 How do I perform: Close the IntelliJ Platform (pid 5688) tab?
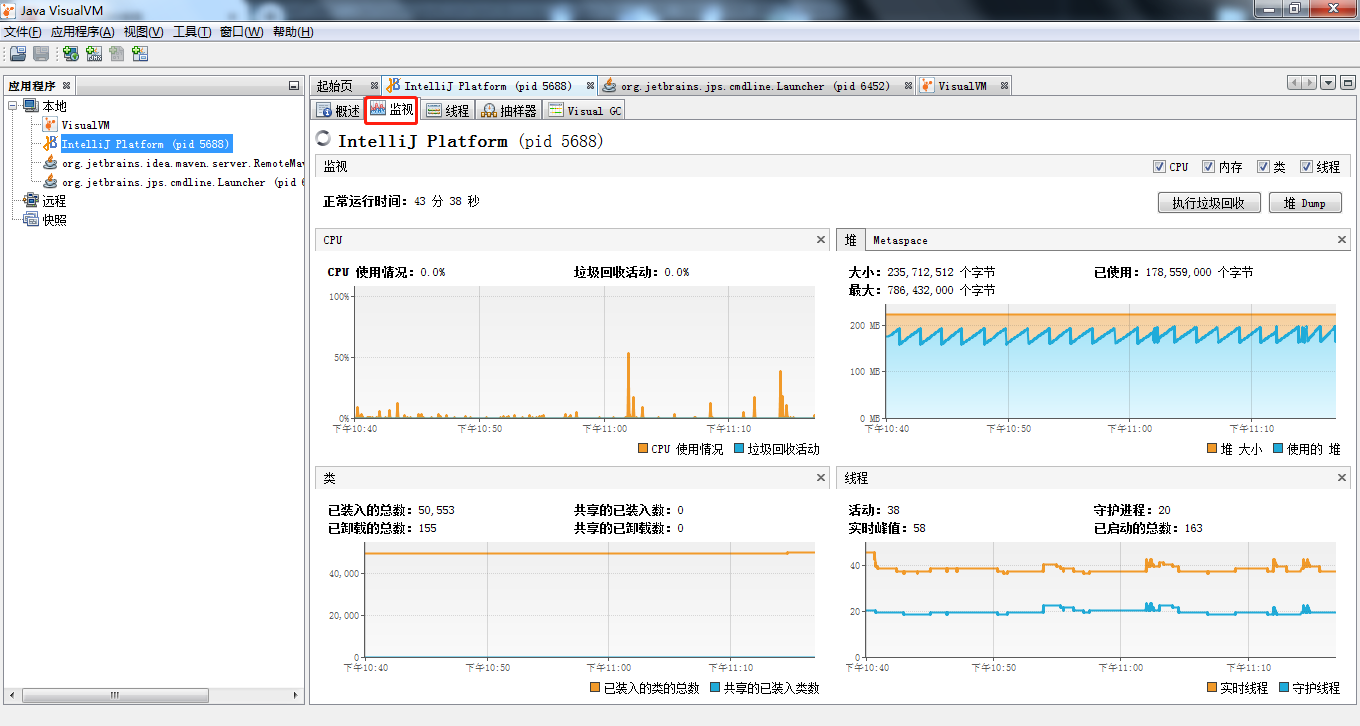point(591,86)
